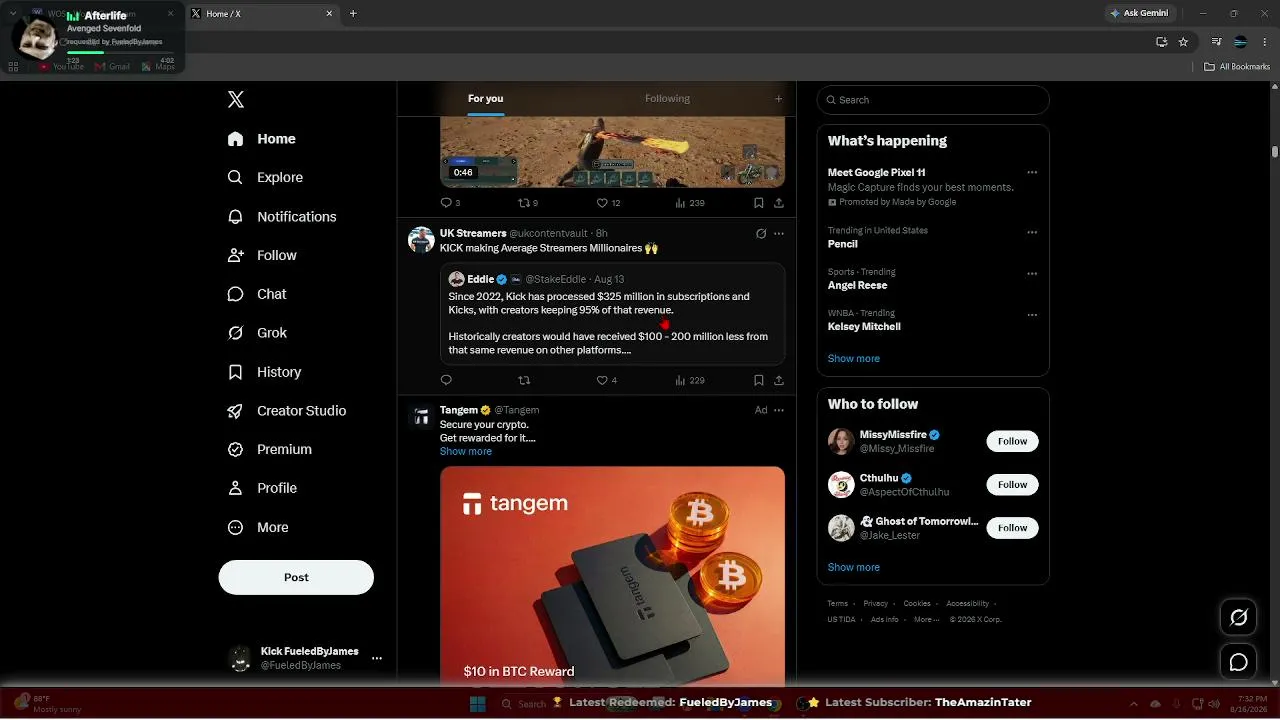The height and width of the screenshot is (720, 1280).
Task: Open options for Meet Google Pixel 11 promo
Action: click(1032, 173)
